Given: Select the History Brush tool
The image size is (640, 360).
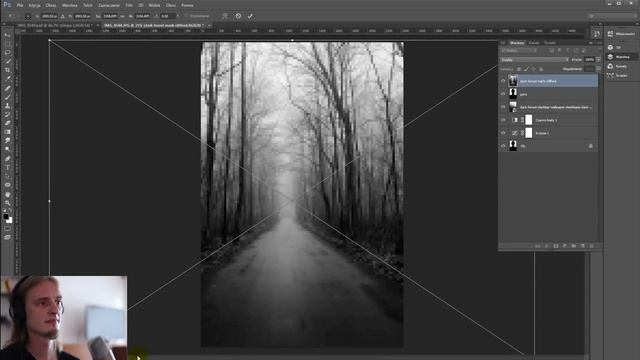Looking at the screenshot, I should coord(7,114).
